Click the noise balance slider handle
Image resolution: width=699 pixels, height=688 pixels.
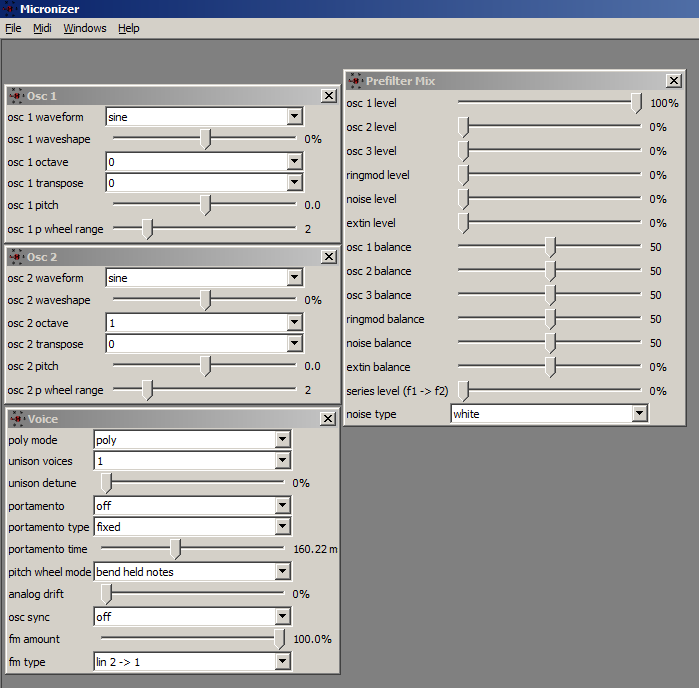(x=551, y=343)
